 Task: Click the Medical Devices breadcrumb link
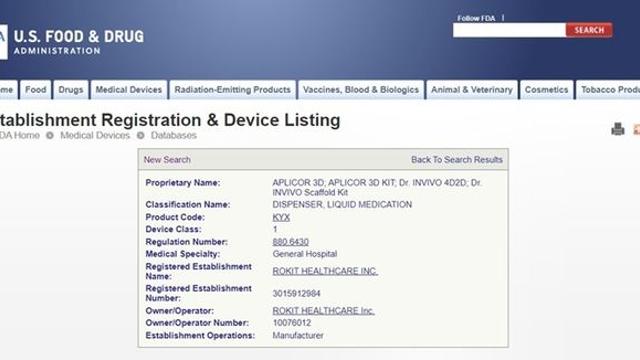coord(95,136)
